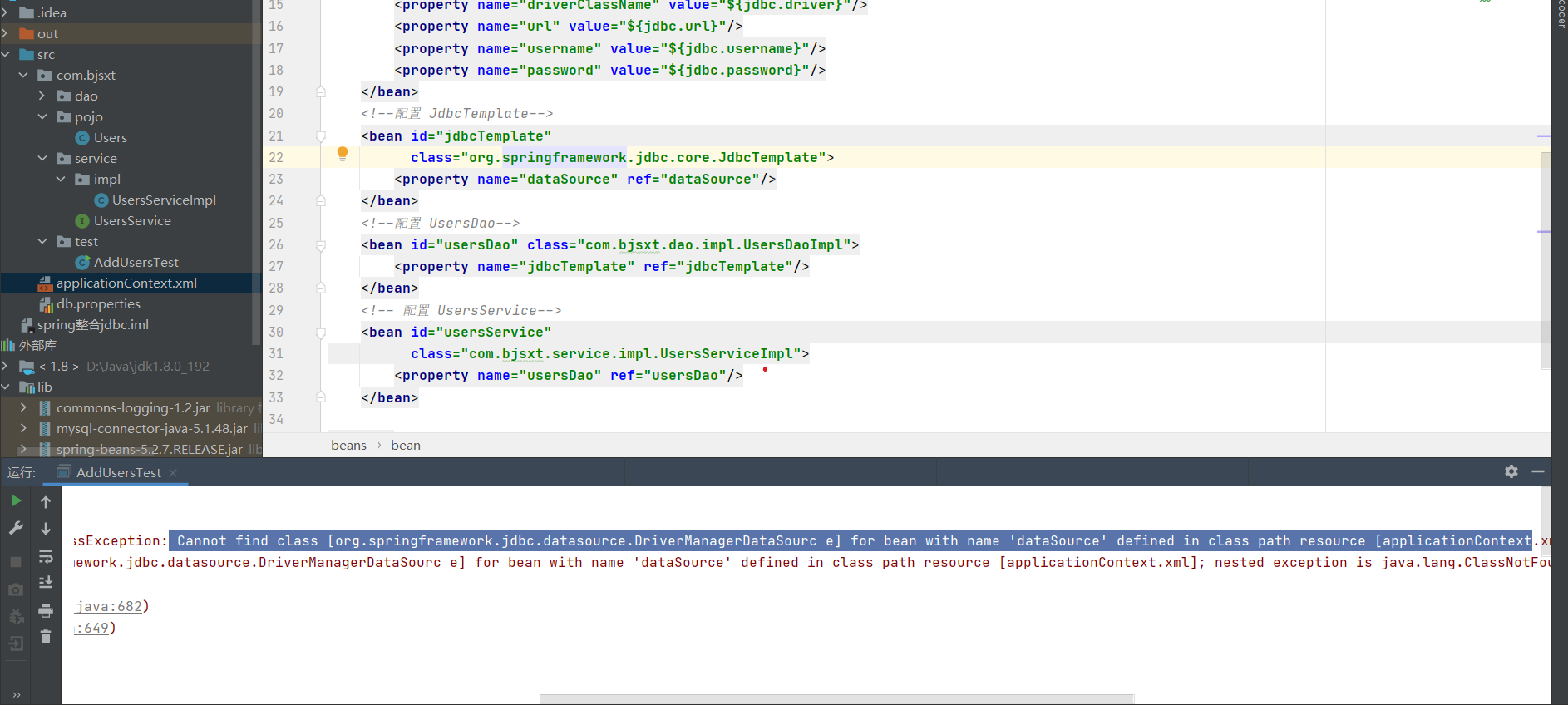Click the UsersDao comment on line 25

coord(441,223)
